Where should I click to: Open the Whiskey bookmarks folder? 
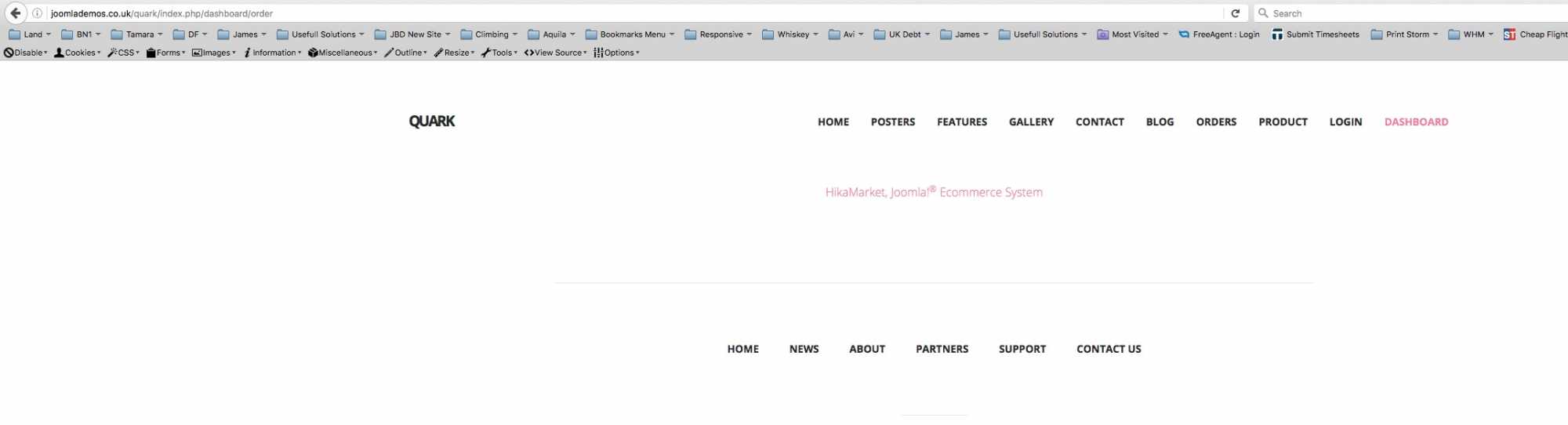(x=790, y=35)
